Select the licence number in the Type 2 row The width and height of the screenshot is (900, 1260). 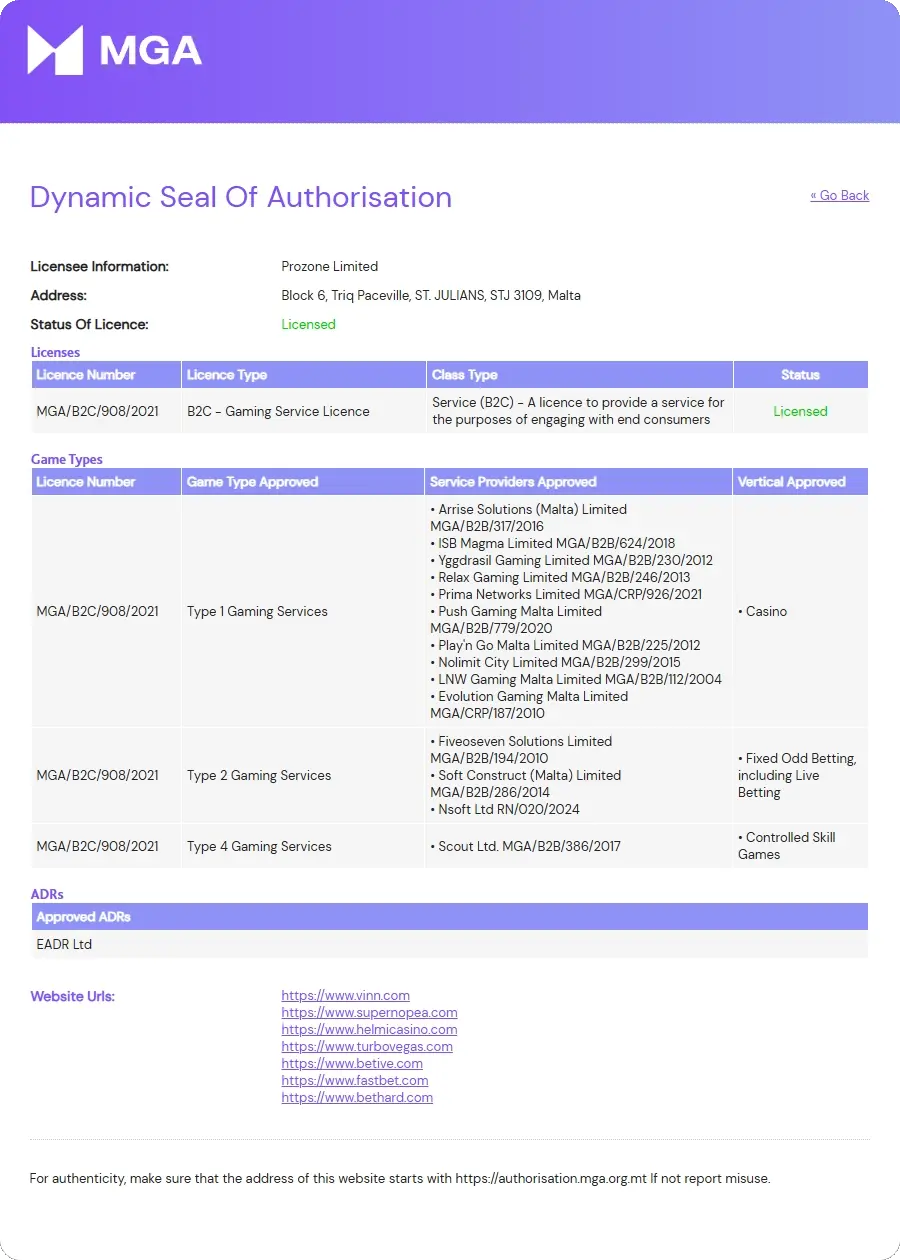click(97, 775)
